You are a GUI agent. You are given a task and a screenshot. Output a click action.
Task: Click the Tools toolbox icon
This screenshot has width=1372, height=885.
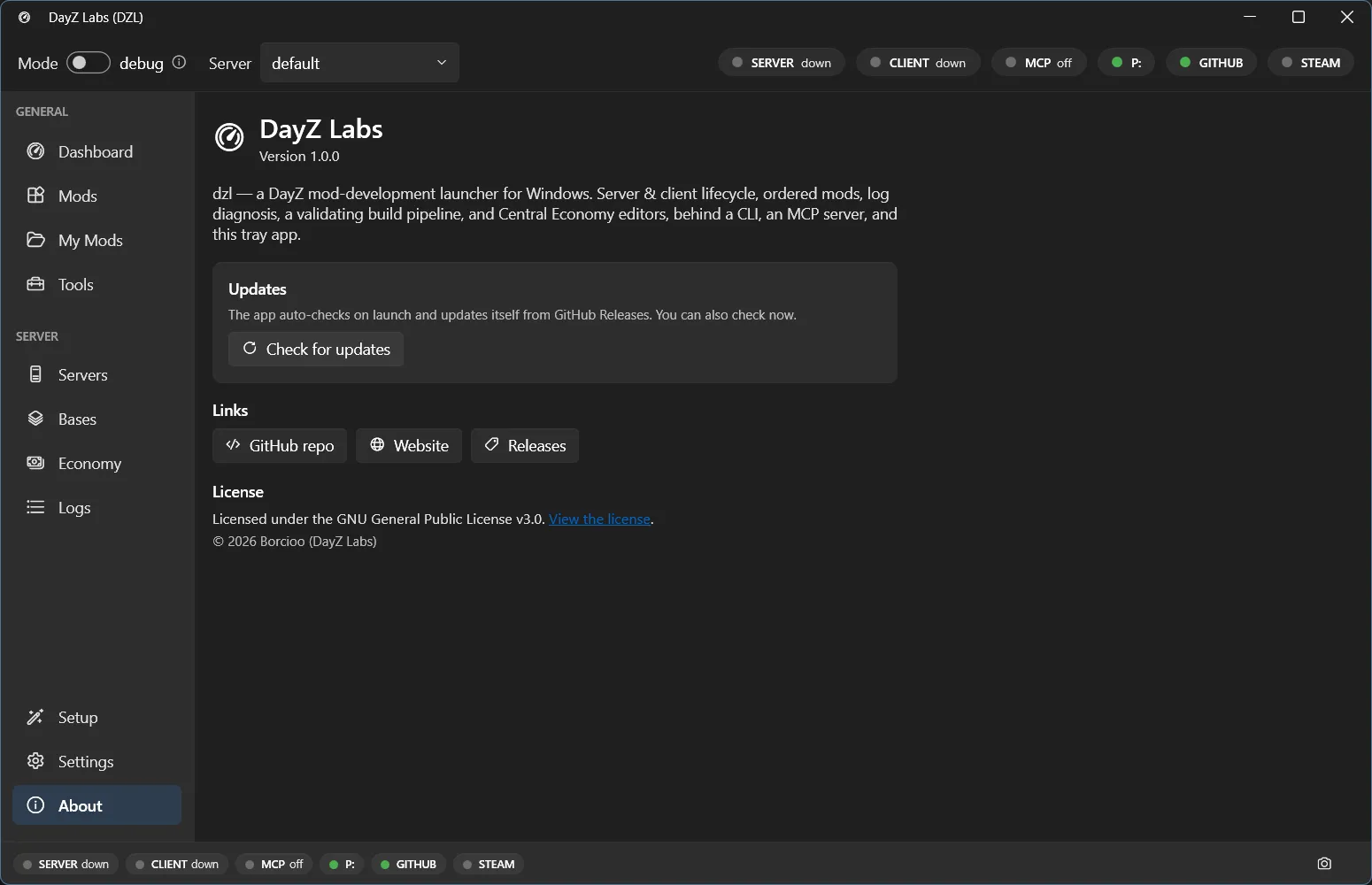coord(35,284)
